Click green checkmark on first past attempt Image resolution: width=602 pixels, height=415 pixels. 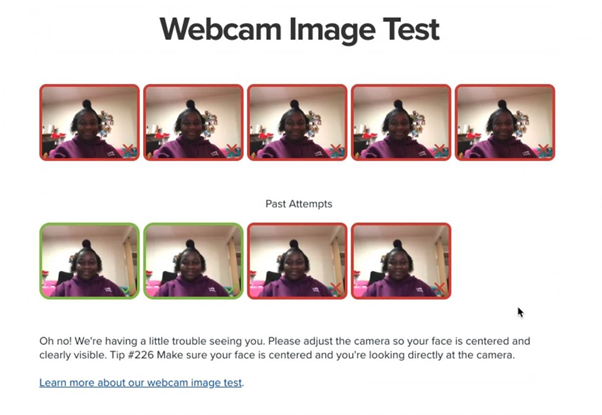point(128,288)
